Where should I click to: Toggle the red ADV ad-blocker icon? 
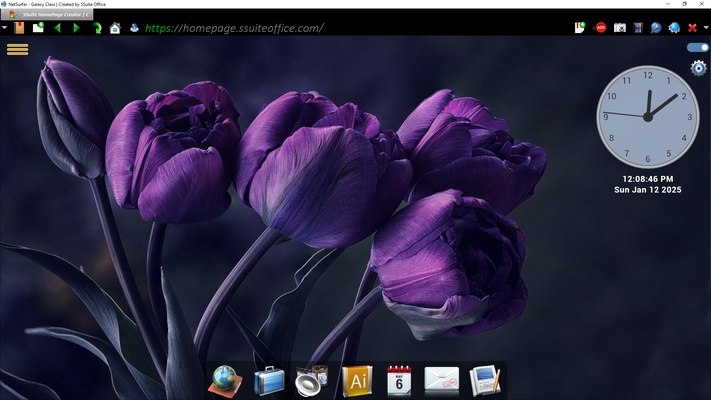click(x=600, y=28)
